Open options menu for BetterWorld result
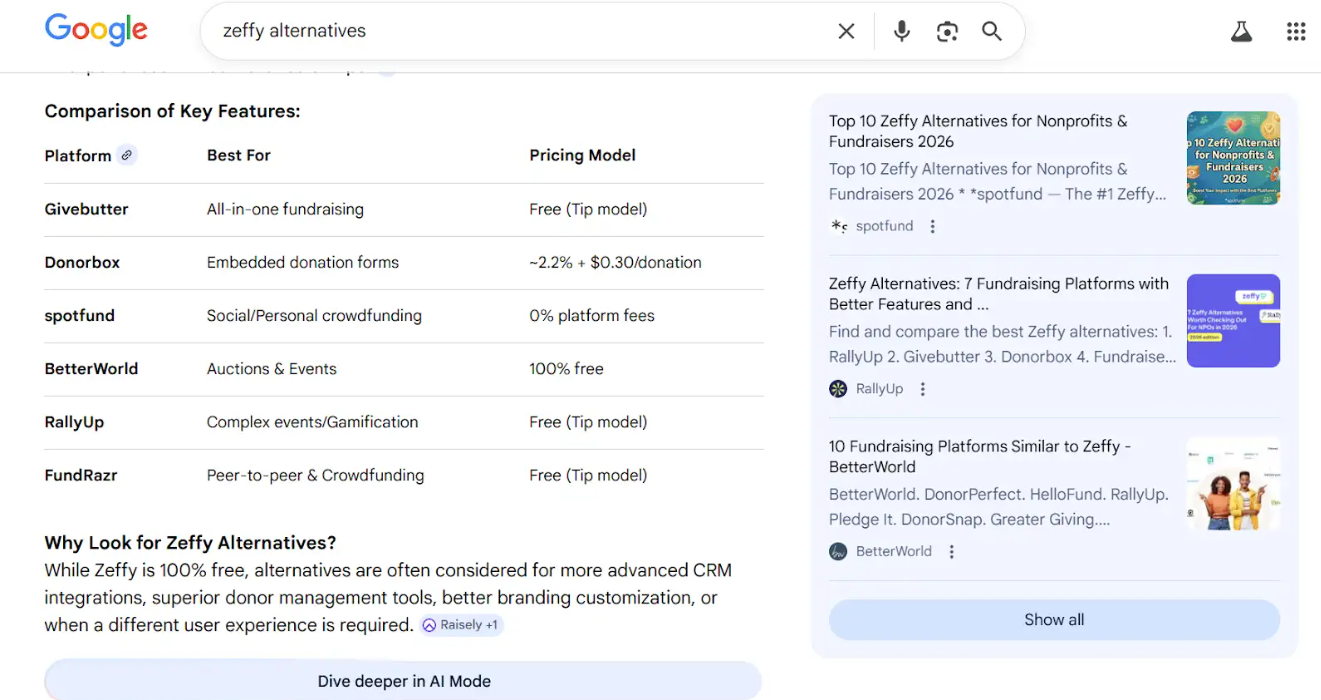The height and width of the screenshot is (700, 1321). click(952, 551)
